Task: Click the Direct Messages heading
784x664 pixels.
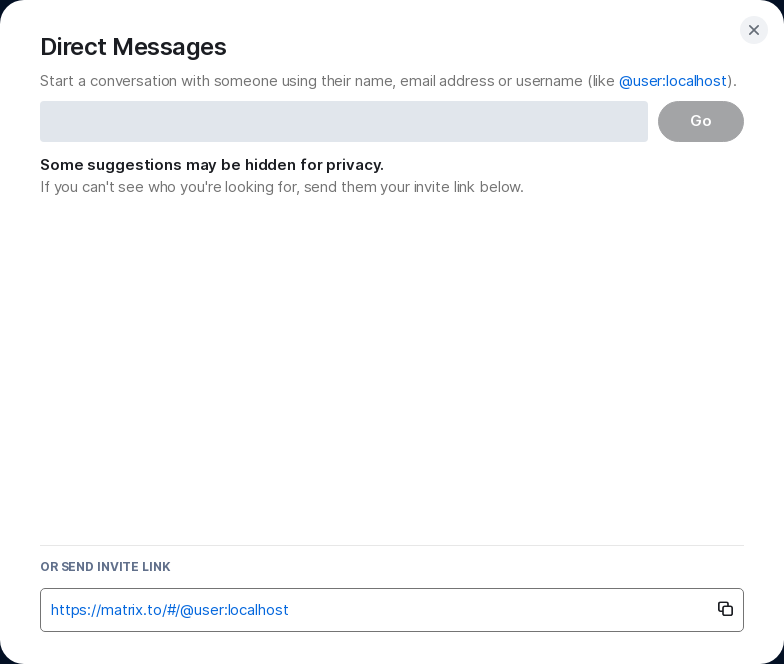Action: pos(133,47)
